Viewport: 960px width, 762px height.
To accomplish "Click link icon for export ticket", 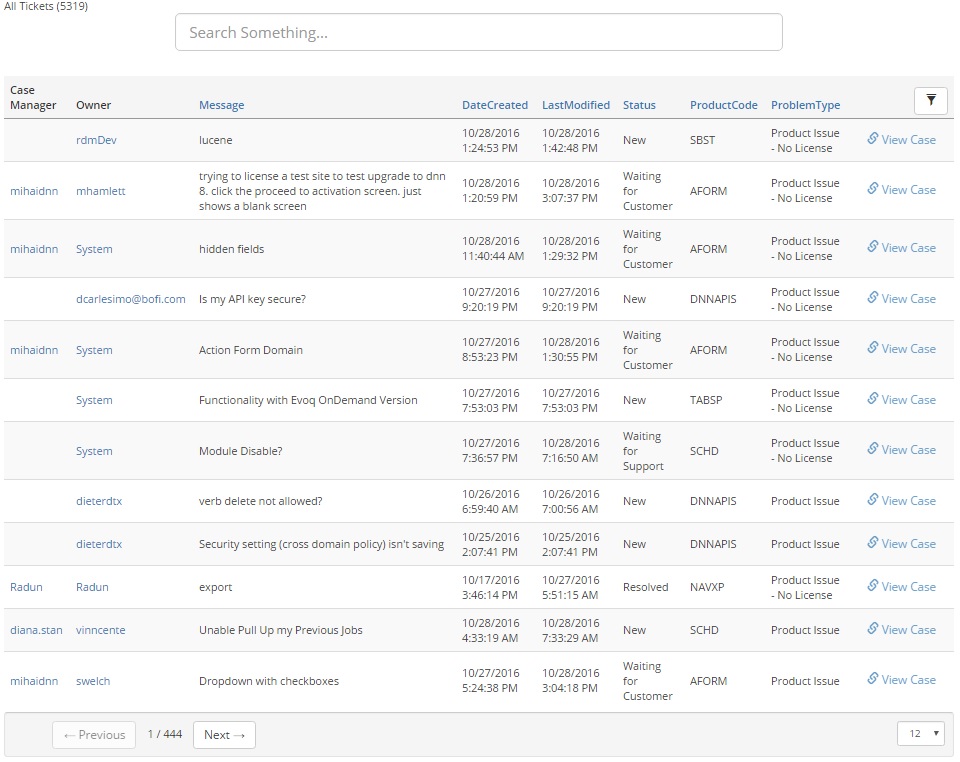I will (872, 587).
